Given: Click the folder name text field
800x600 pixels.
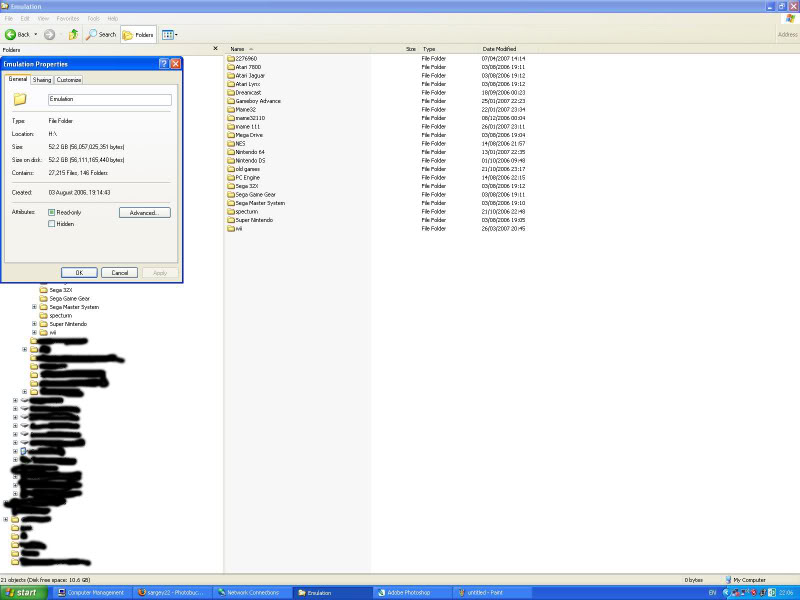Looking at the screenshot, I should click(109, 100).
